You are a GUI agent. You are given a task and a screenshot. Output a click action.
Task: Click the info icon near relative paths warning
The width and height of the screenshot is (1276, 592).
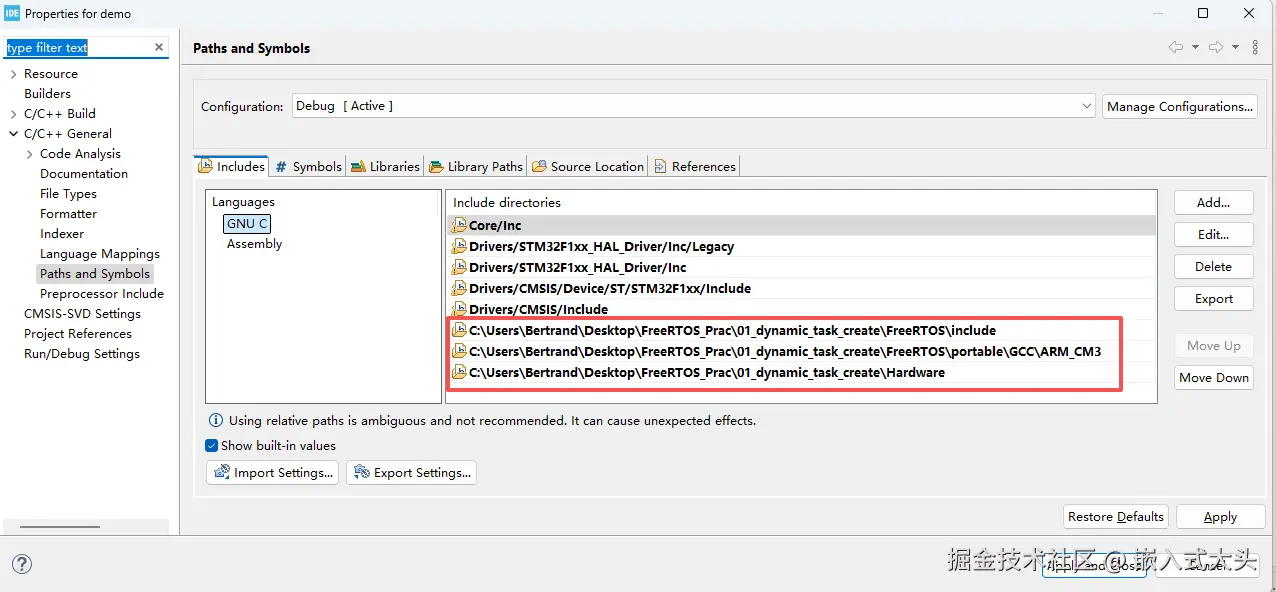tap(215, 421)
